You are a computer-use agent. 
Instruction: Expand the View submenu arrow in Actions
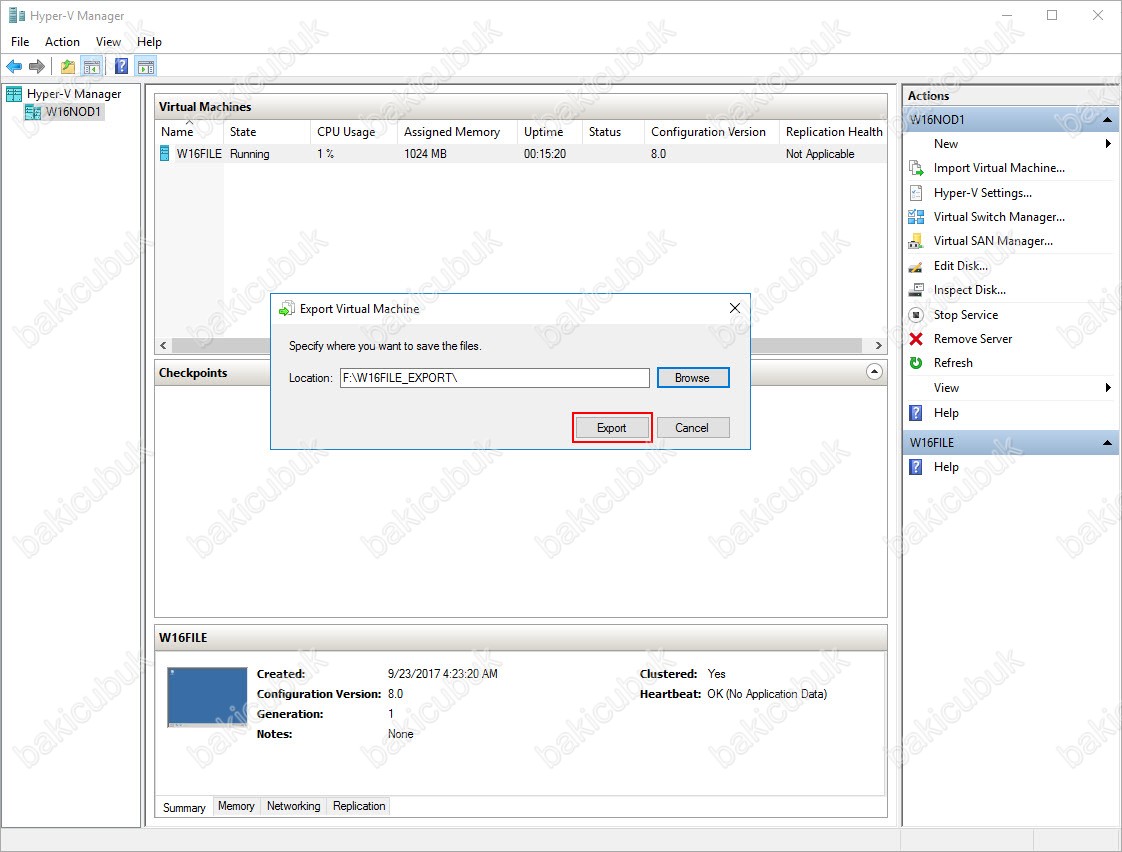1108,388
